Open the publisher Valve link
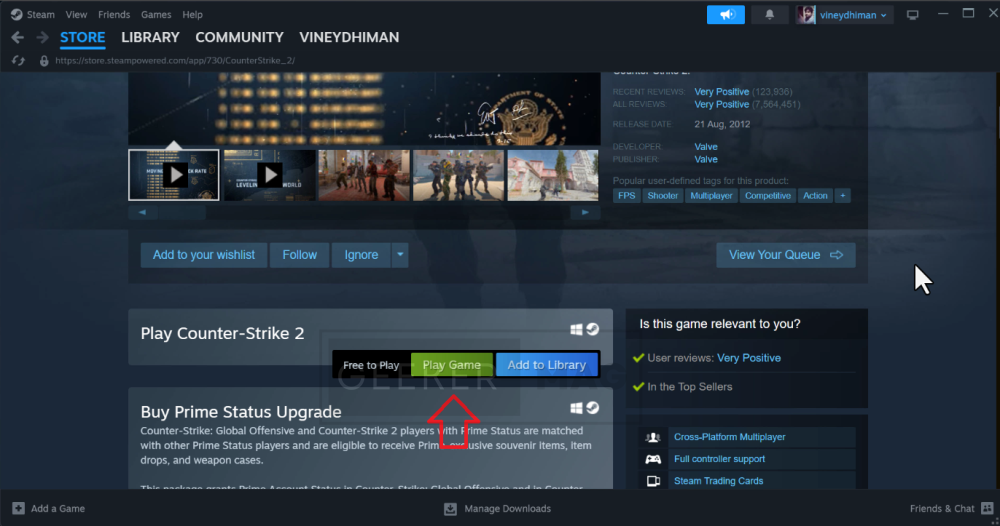 706,159
